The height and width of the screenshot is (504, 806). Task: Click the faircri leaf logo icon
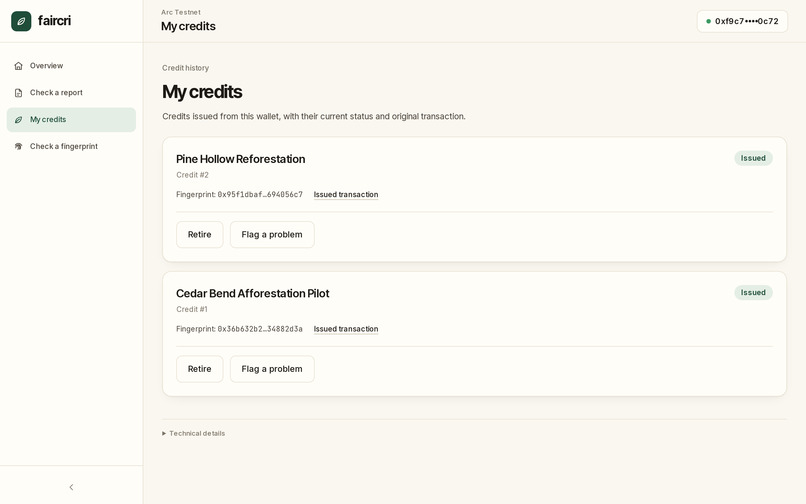coord(21,21)
